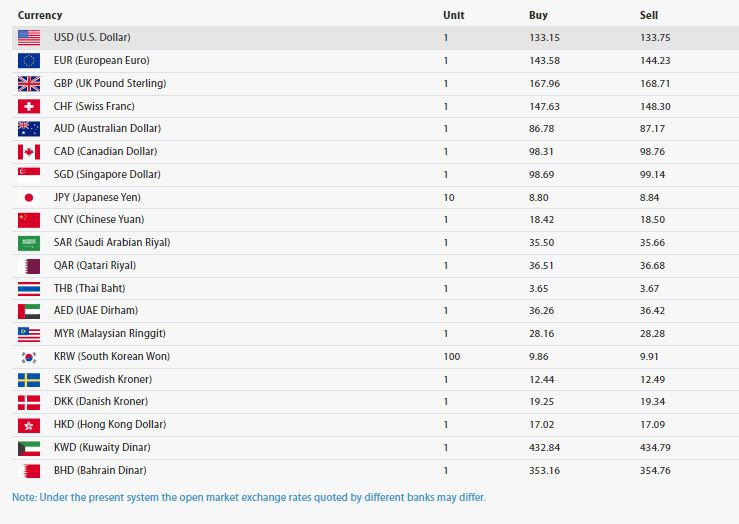Select the SGD (Singapore Dollar) label
The width and height of the screenshot is (739, 524).
point(107,175)
